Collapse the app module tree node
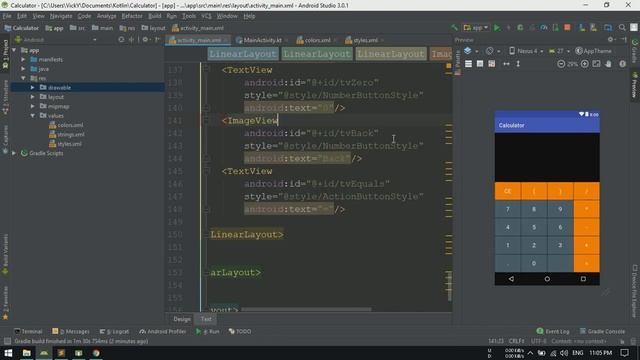Viewport: 640px width, 360px height. pyautogui.click(x=15, y=50)
